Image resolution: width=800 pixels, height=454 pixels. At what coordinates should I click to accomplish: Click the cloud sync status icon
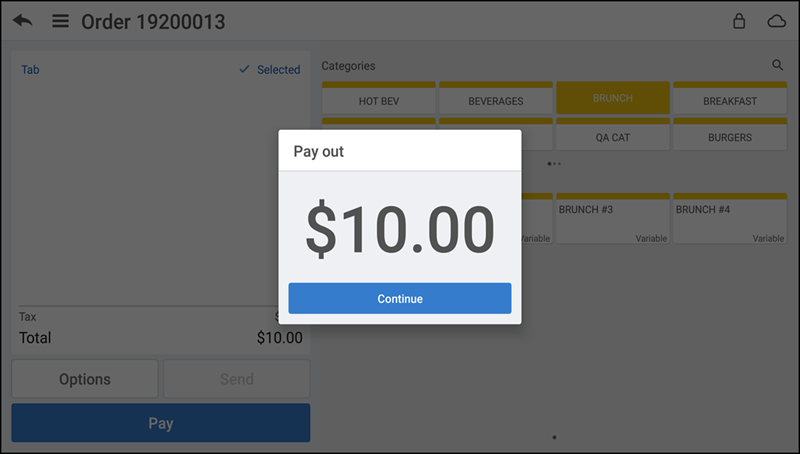point(777,21)
